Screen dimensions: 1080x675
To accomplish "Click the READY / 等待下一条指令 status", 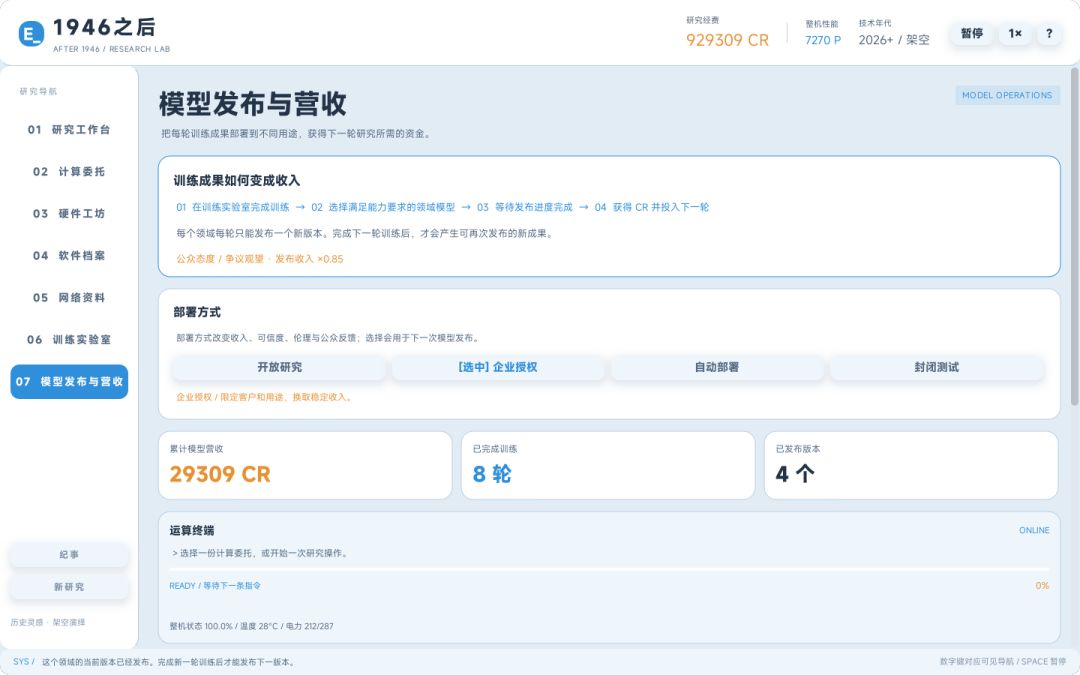I will [215, 586].
